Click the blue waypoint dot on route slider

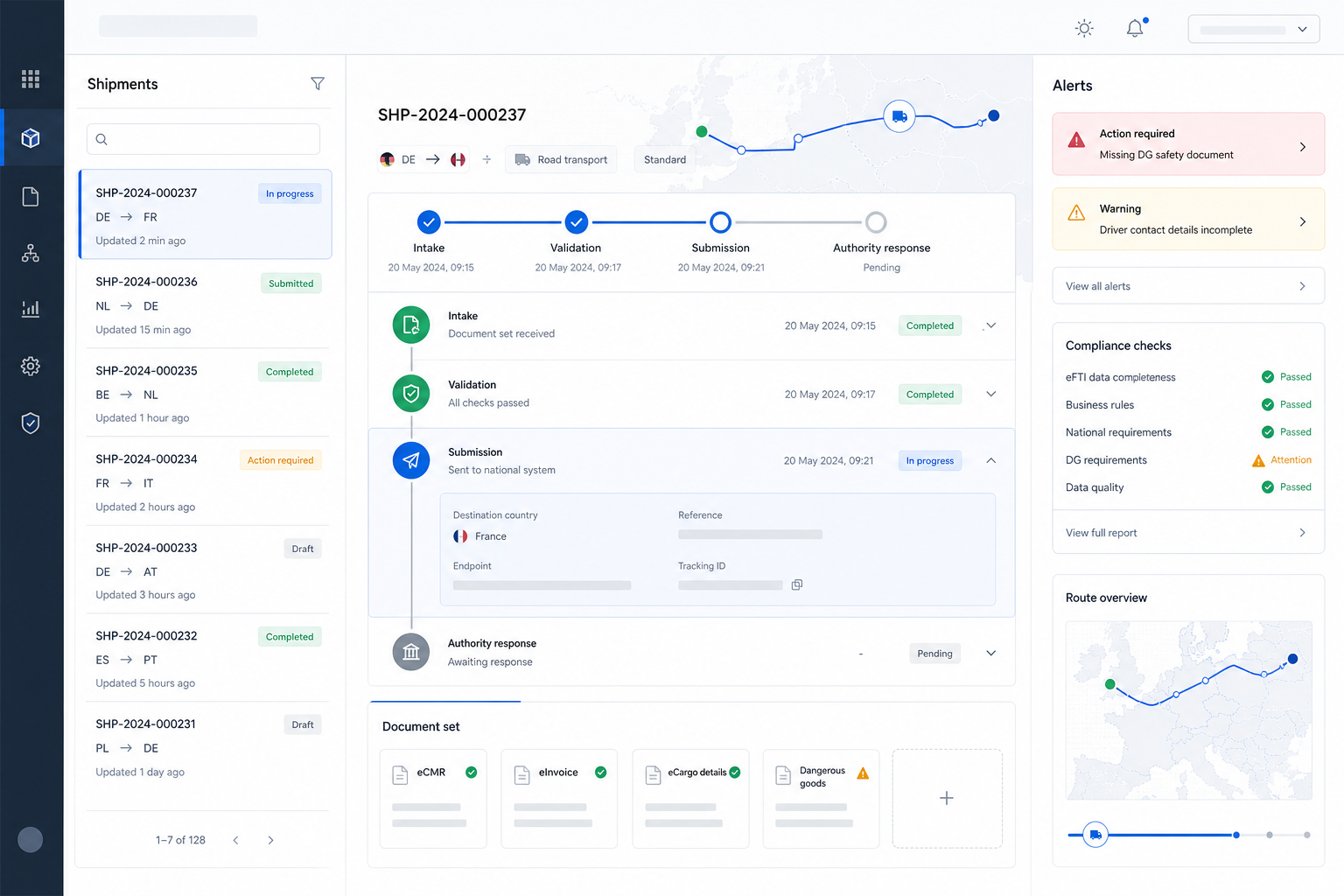tap(1236, 835)
